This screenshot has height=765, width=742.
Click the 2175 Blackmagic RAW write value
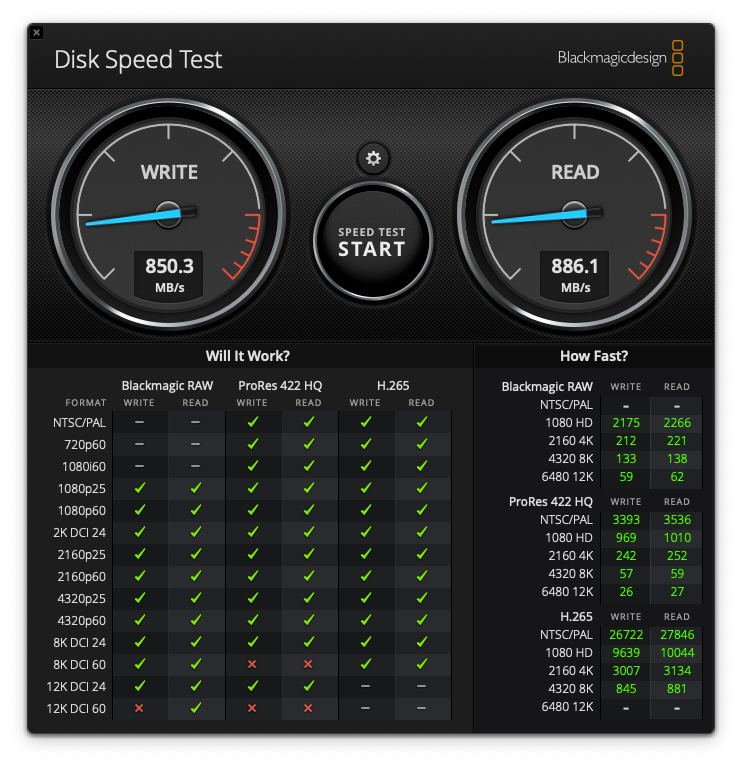626,423
